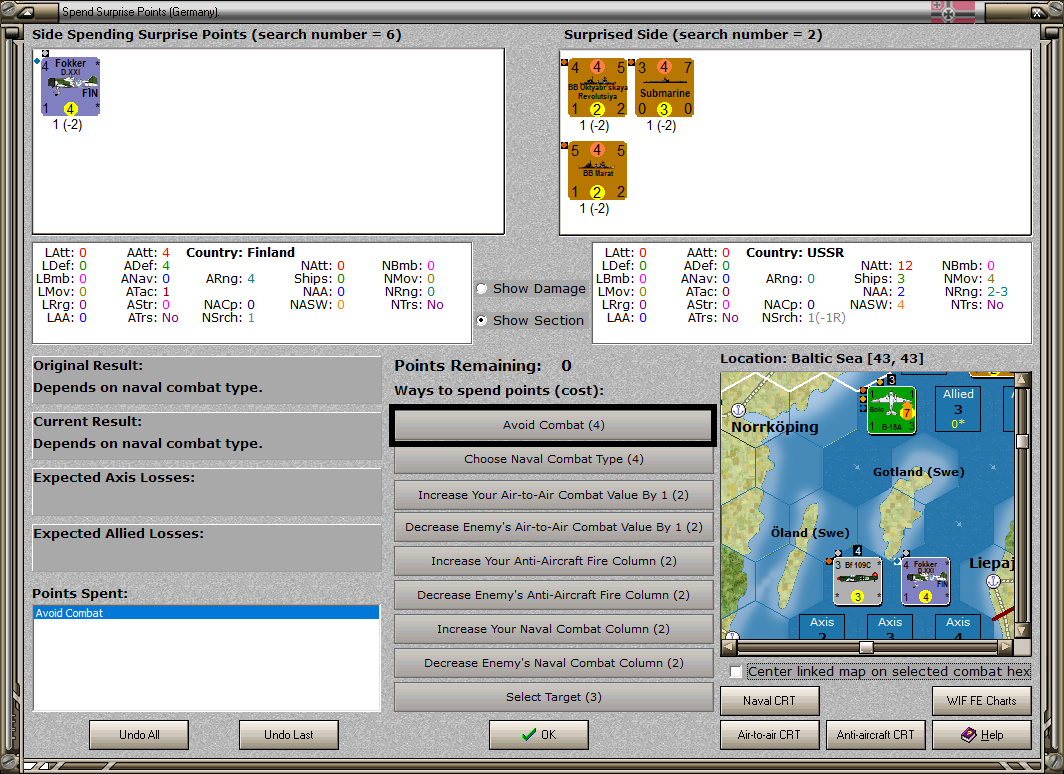Click Increase Your Air-to-Air Combat Value button
The width and height of the screenshot is (1064, 774).
click(553, 495)
